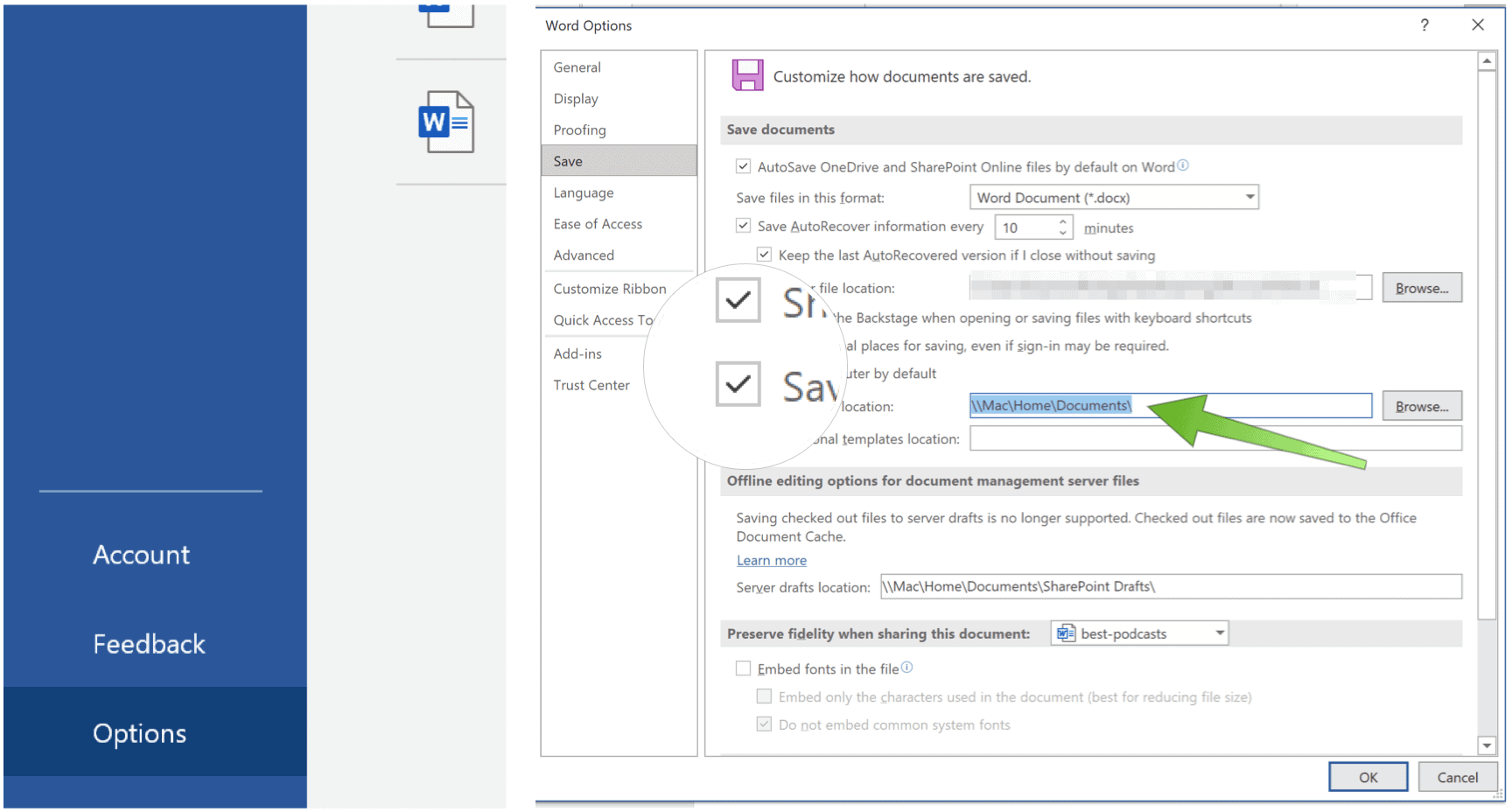Toggle Save AutoRecover information checkbox
Image resolution: width=1512 pixels, height=812 pixels.
744,226
